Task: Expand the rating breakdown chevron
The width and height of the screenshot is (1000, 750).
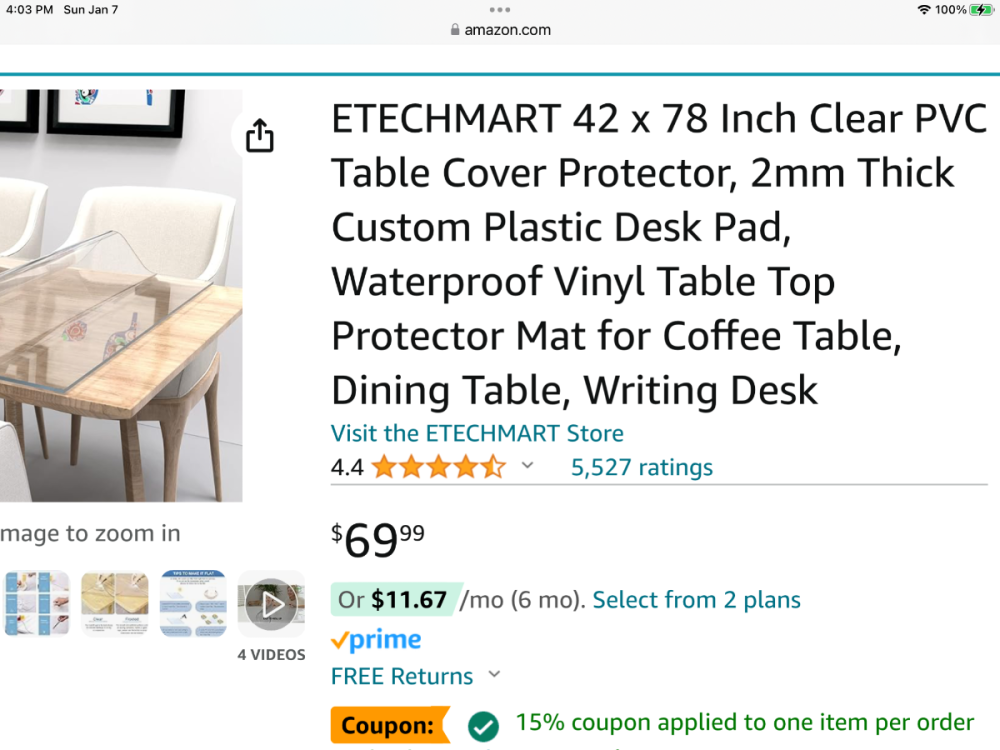Action: click(527, 466)
